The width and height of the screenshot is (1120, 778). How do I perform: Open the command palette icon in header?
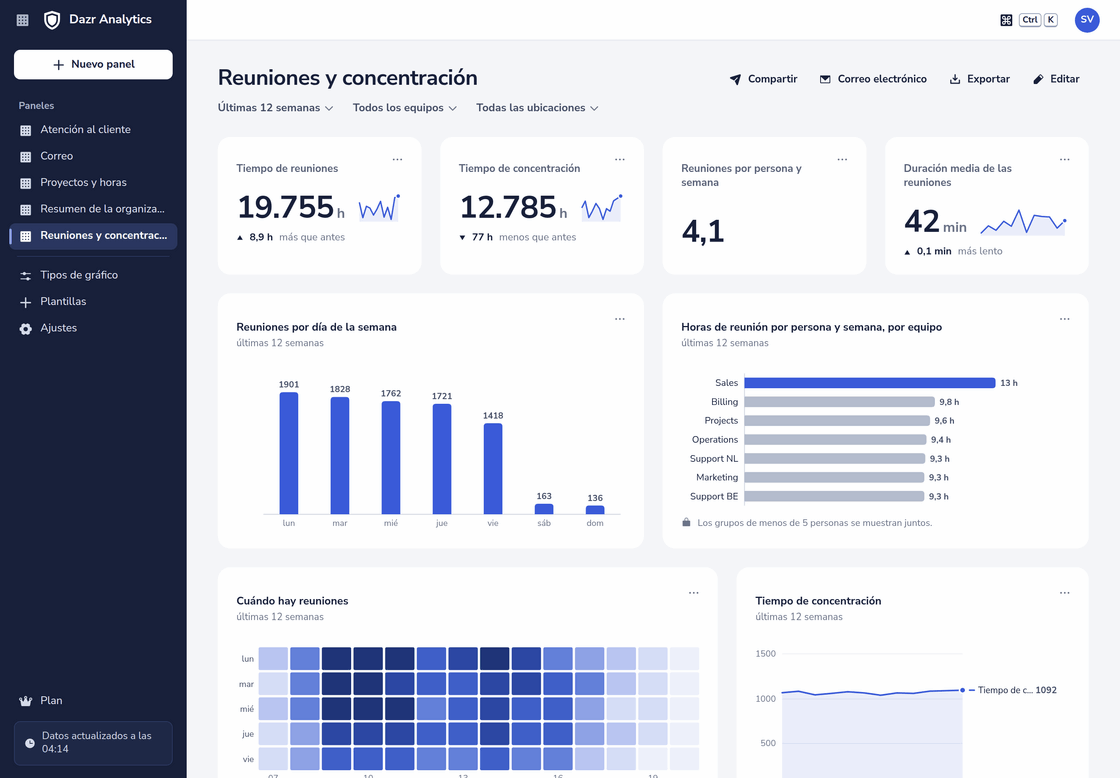pos(1006,20)
